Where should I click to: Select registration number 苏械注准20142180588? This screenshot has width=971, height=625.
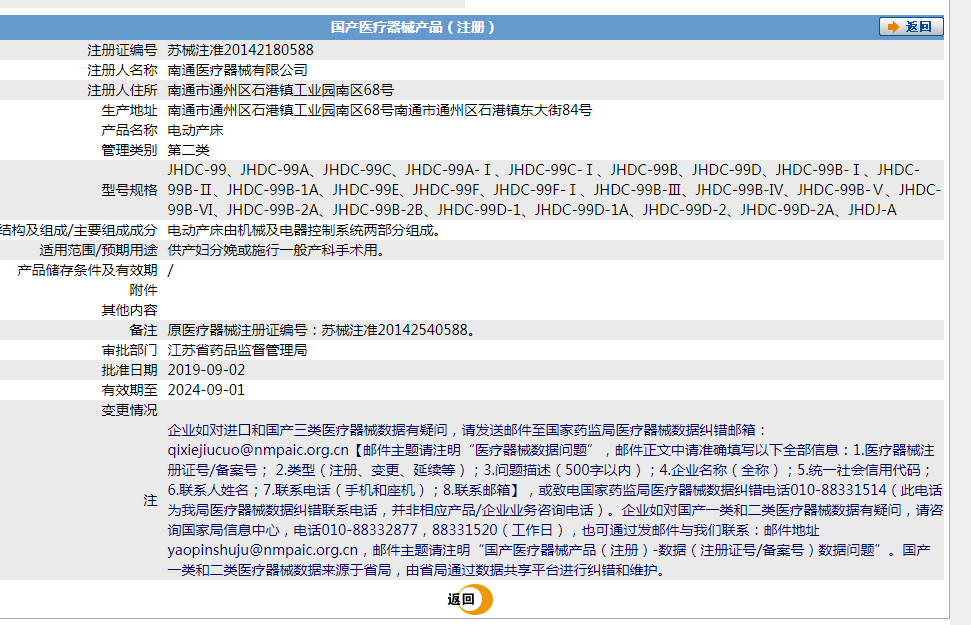tap(240, 50)
